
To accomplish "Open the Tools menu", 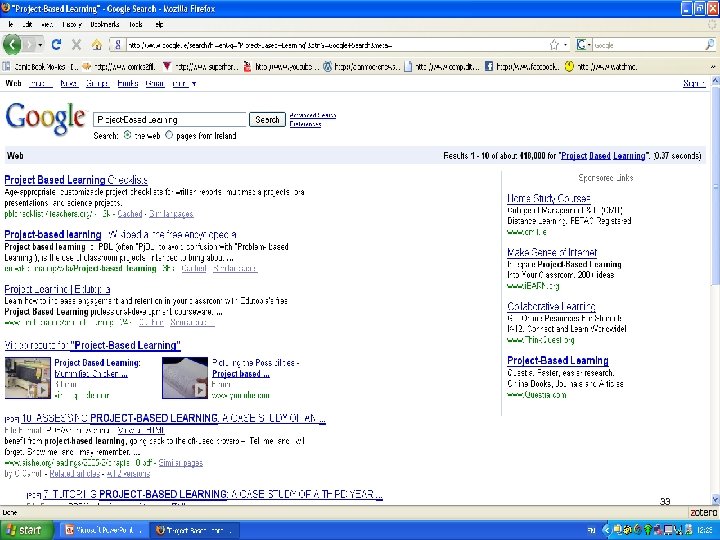I will (135, 24).
